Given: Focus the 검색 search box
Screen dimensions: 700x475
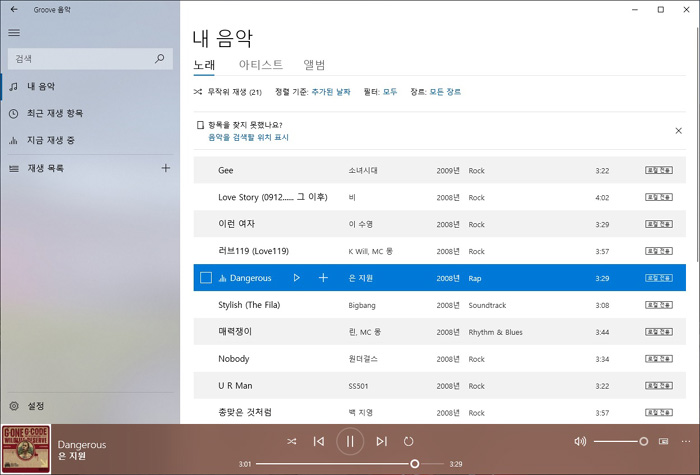Looking at the screenshot, I should (x=90, y=58).
